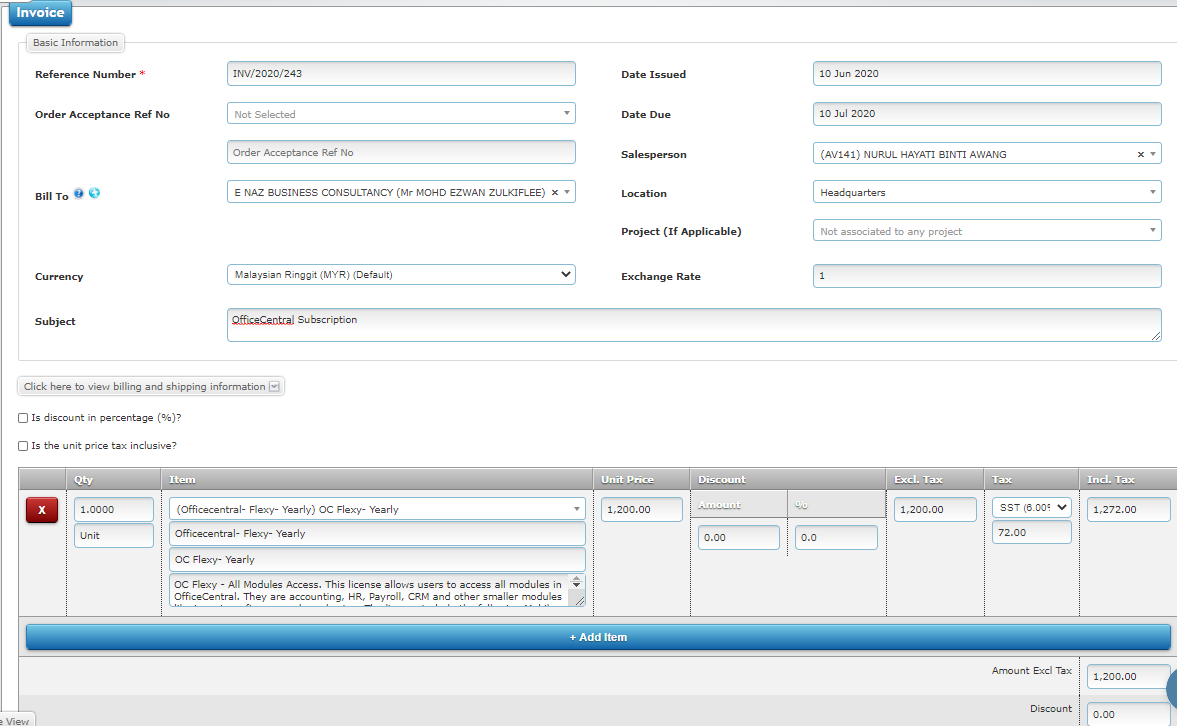
Task: Click the tax amount field 72.00
Action: pyautogui.click(x=1031, y=532)
